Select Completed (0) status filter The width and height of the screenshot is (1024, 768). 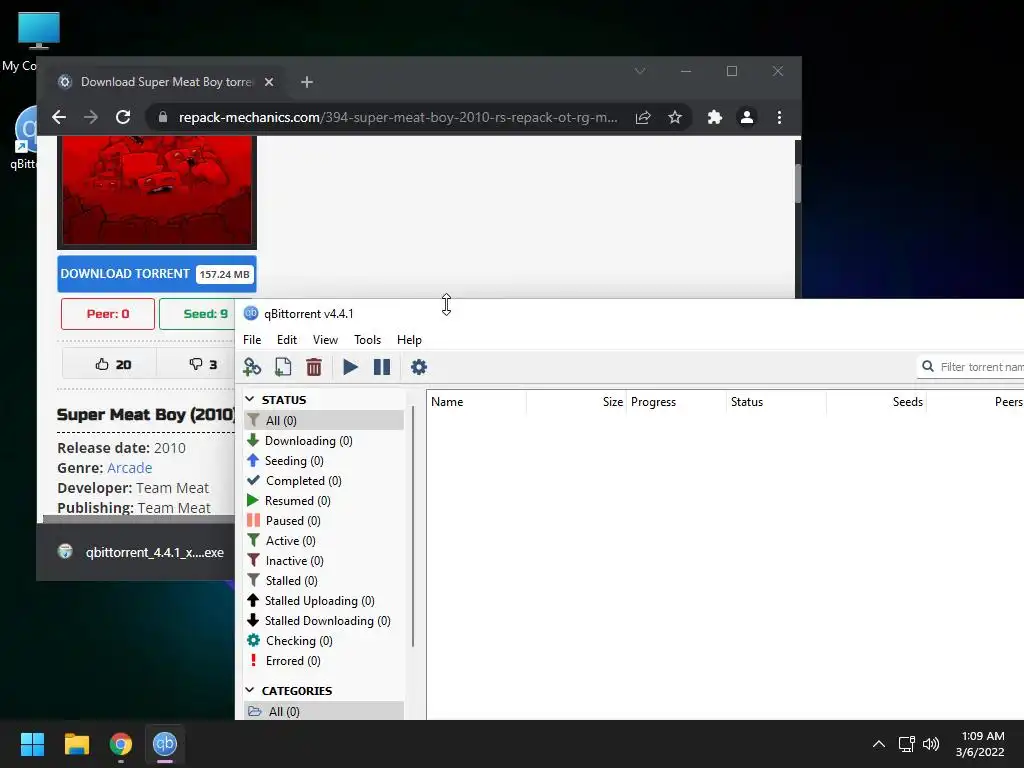click(324, 481)
